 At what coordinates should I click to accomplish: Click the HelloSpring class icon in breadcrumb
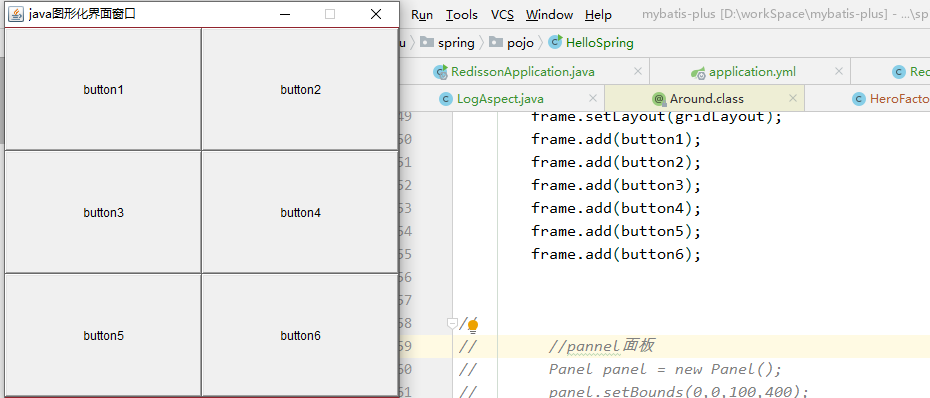(556, 42)
